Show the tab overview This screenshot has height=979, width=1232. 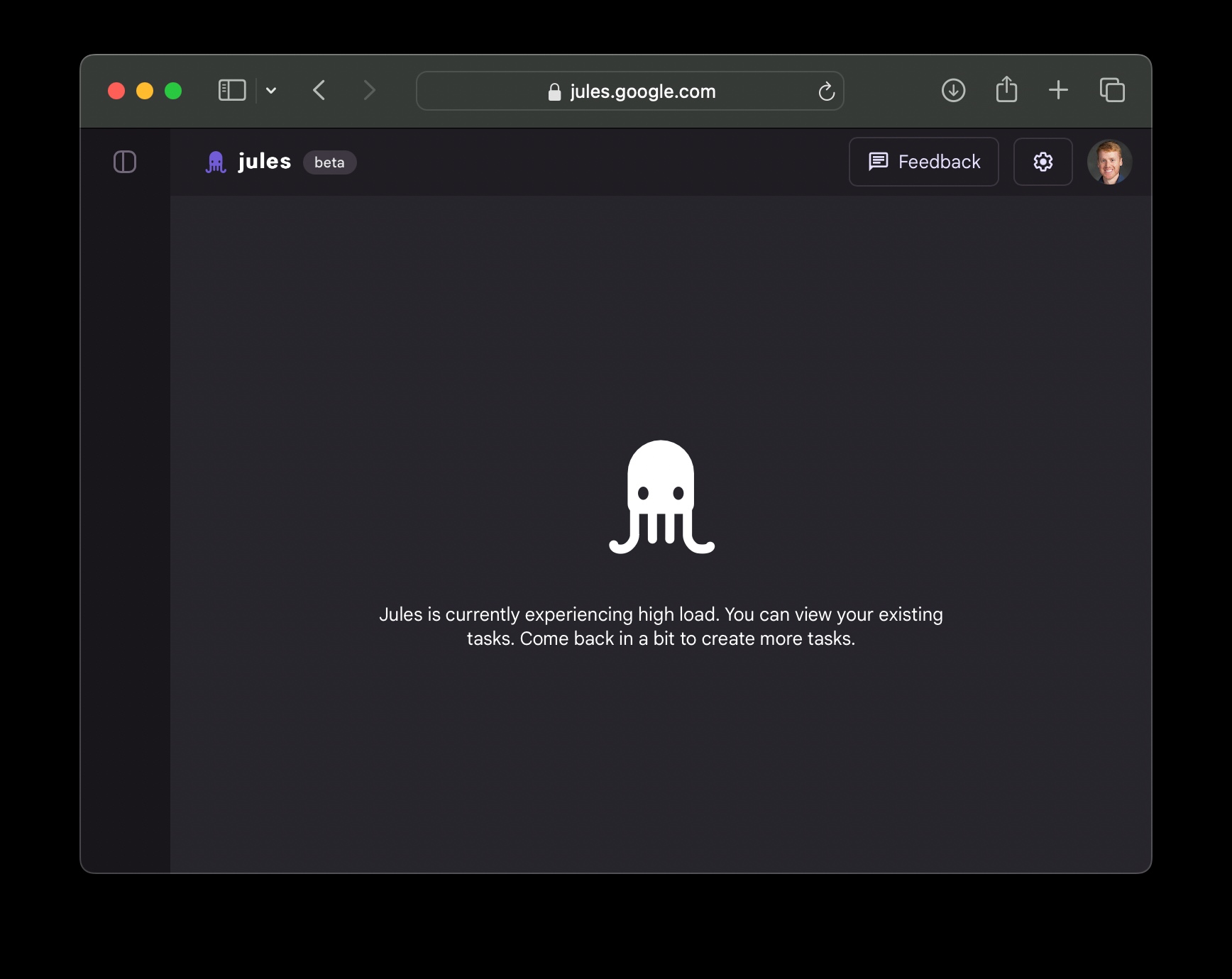click(x=1112, y=90)
